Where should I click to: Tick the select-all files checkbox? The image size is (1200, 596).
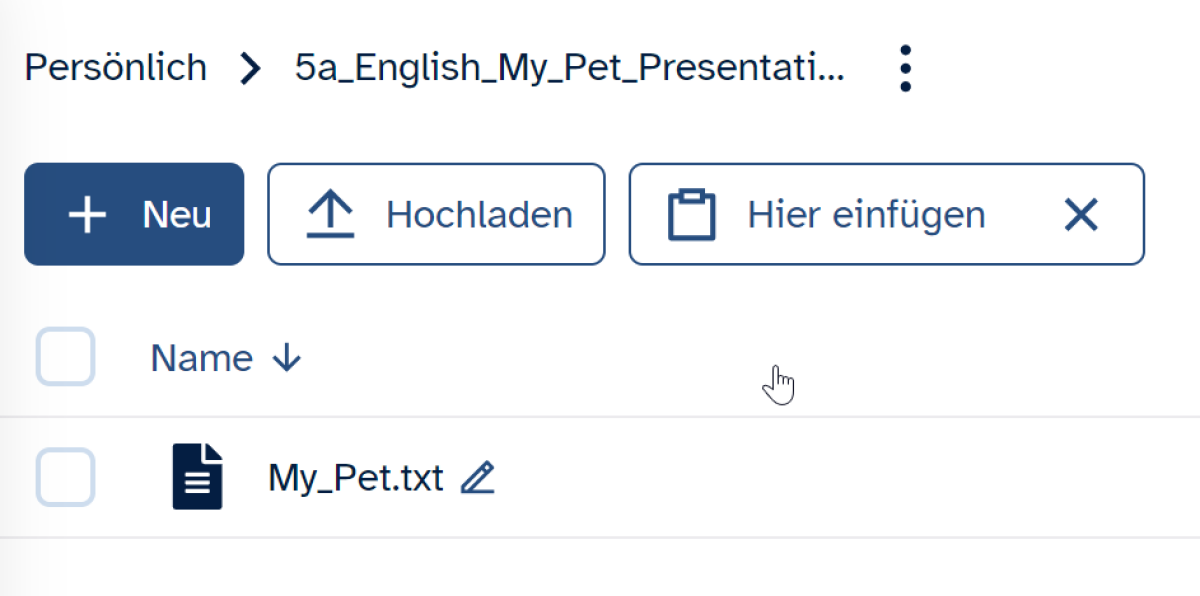66,357
